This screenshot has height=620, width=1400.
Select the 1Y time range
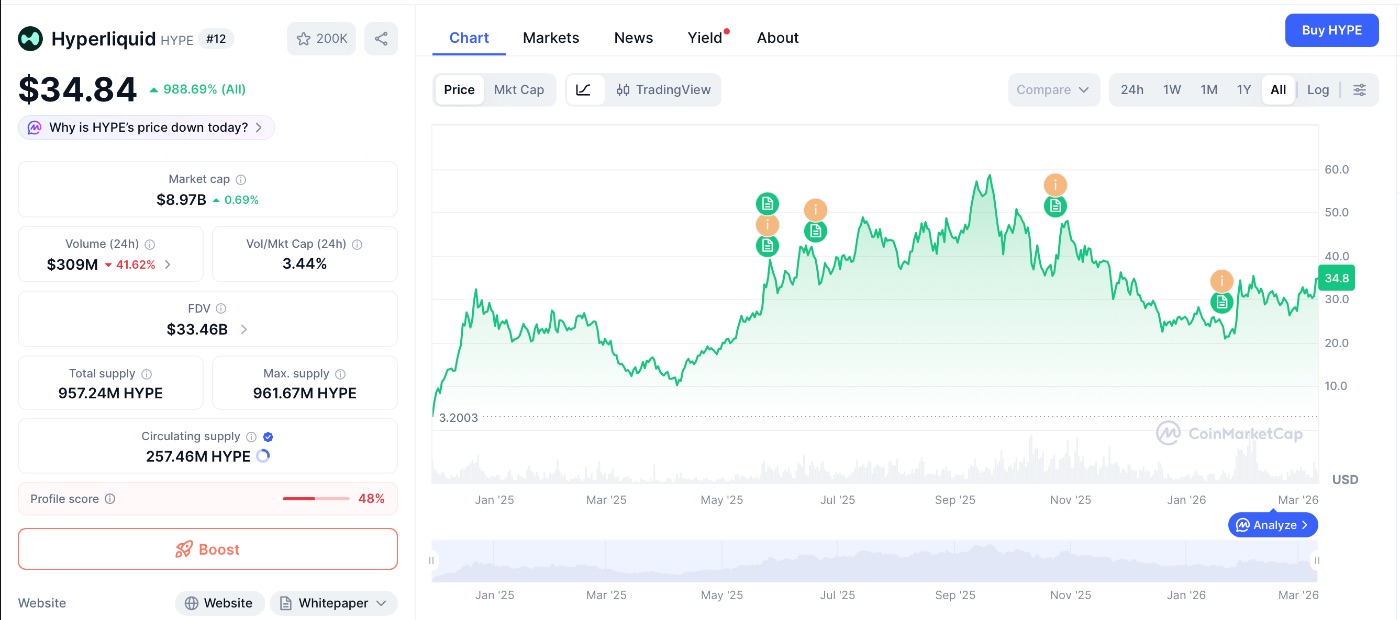point(1244,90)
